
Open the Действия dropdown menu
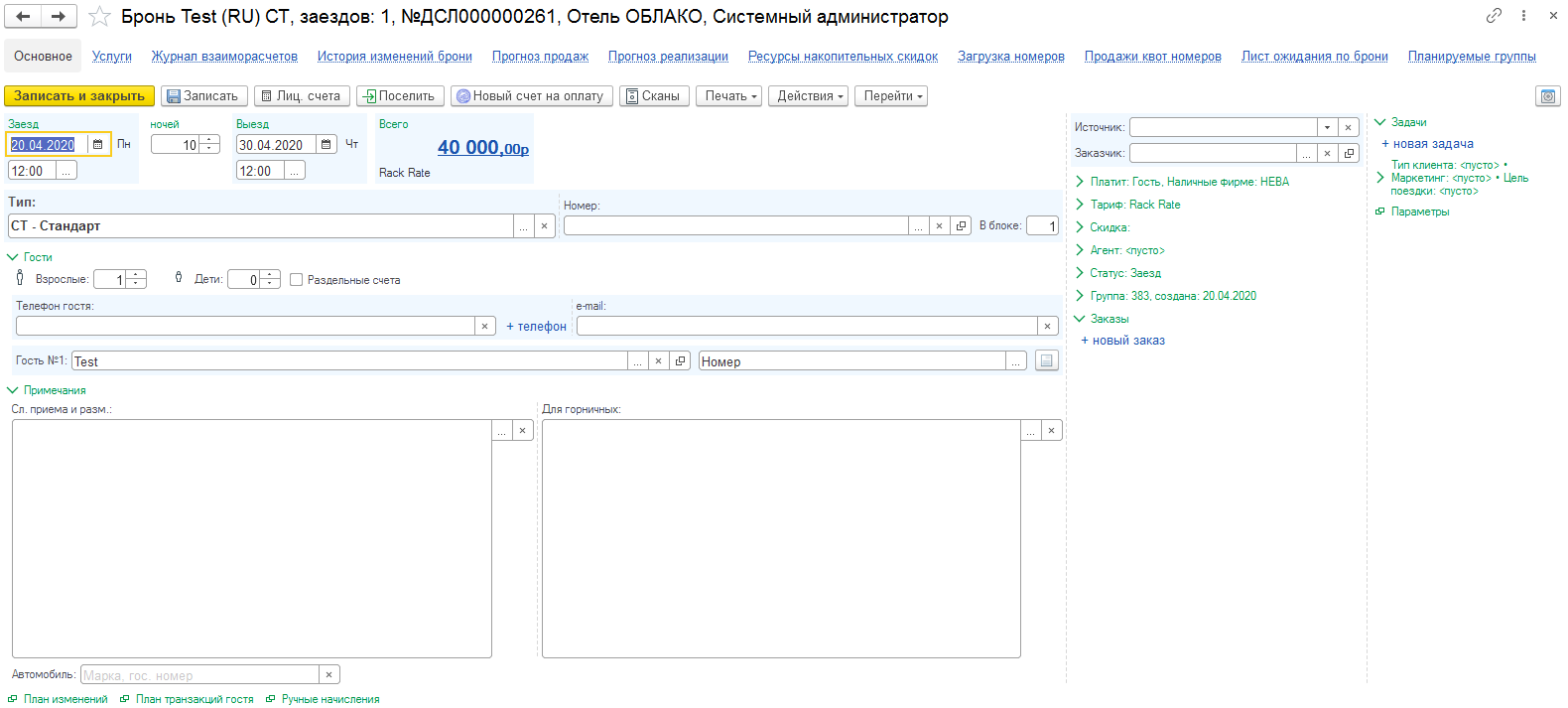tap(810, 96)
